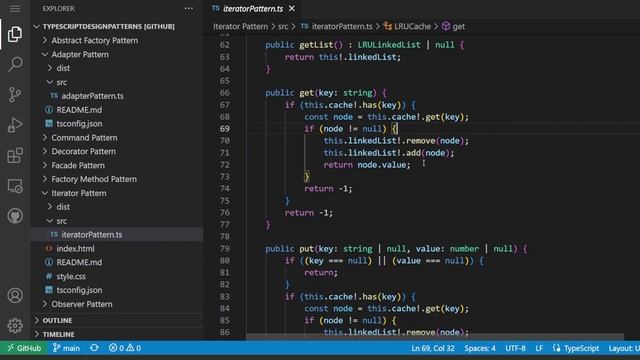Open the Source Control view
This screenshot has width=640, height=360.
click(15, 94)
